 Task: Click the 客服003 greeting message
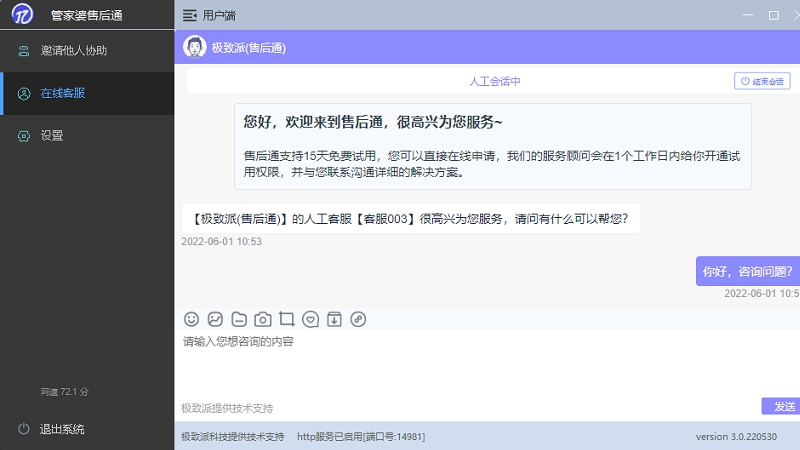pos(411,219)
